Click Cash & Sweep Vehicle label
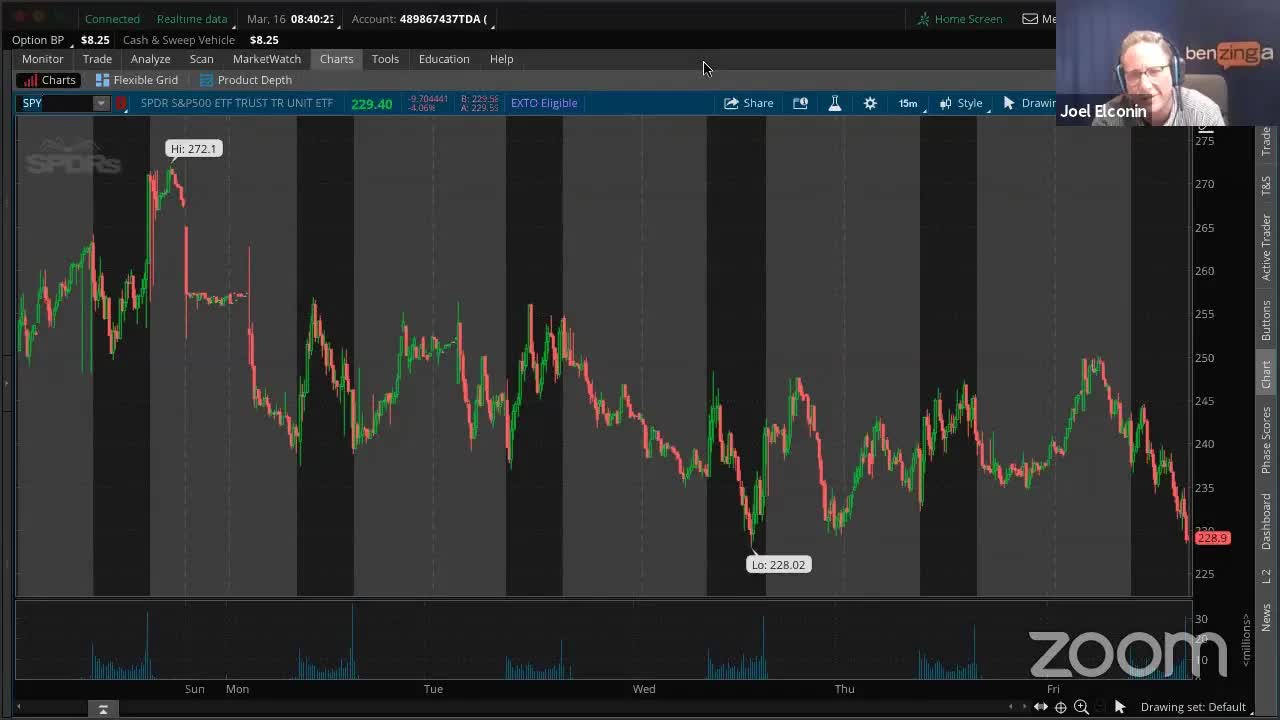Image resolution: width=1280 pixels, height=720 pixels. pos(179,40)
